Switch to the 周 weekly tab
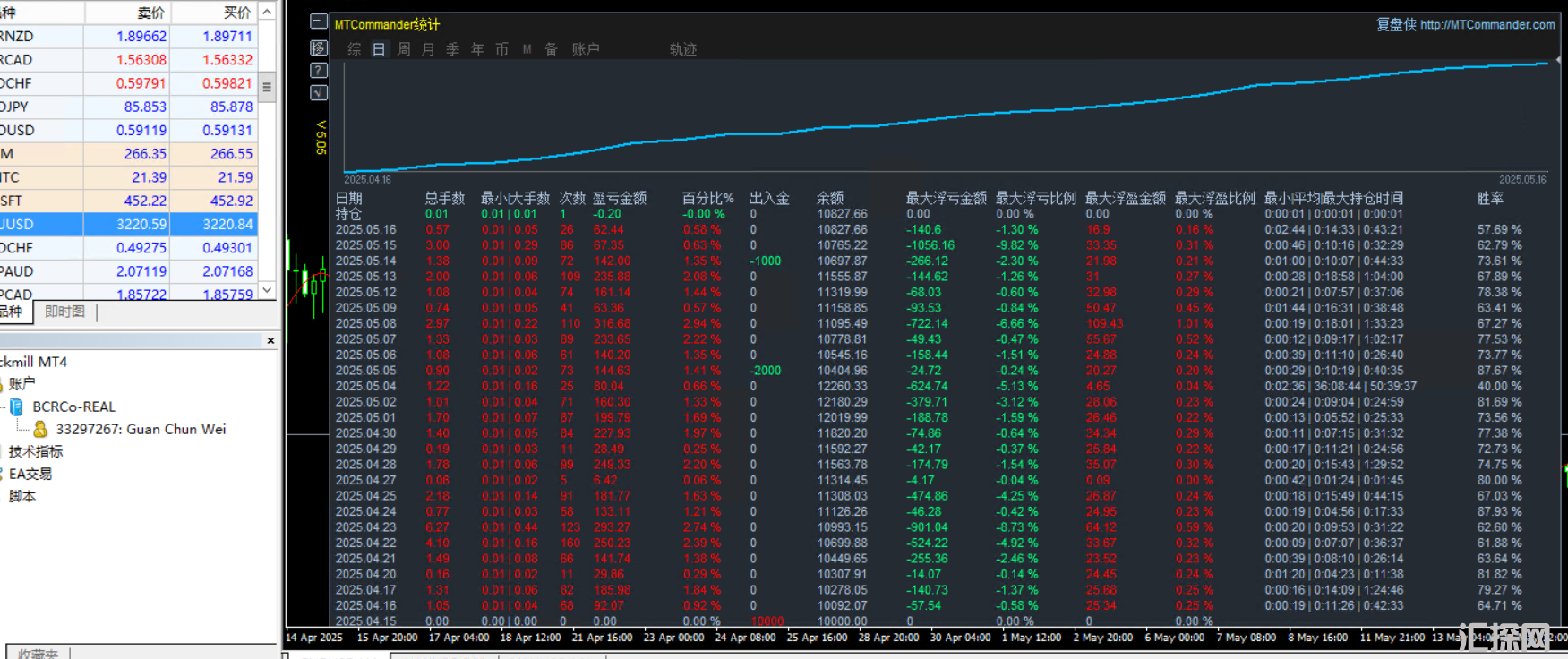 point(404,49)
